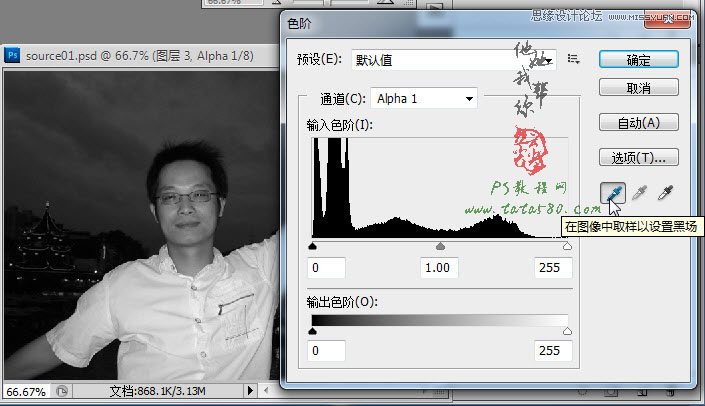Click the output highlight field 255
705x406 pixels.
(x=553, y=351)
